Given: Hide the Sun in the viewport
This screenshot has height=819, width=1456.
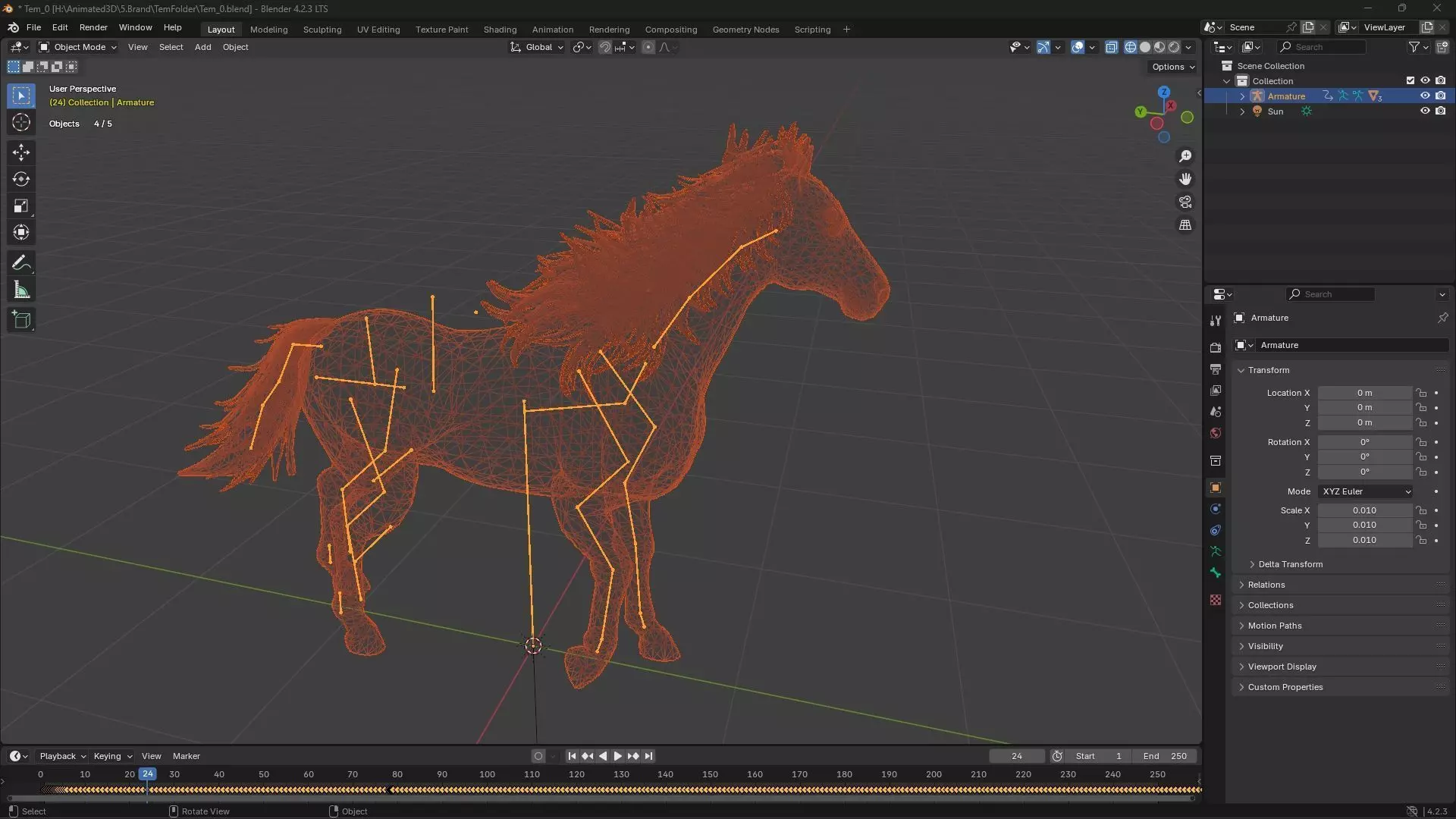Looking at the screenshot, I should click(1425, 111).
